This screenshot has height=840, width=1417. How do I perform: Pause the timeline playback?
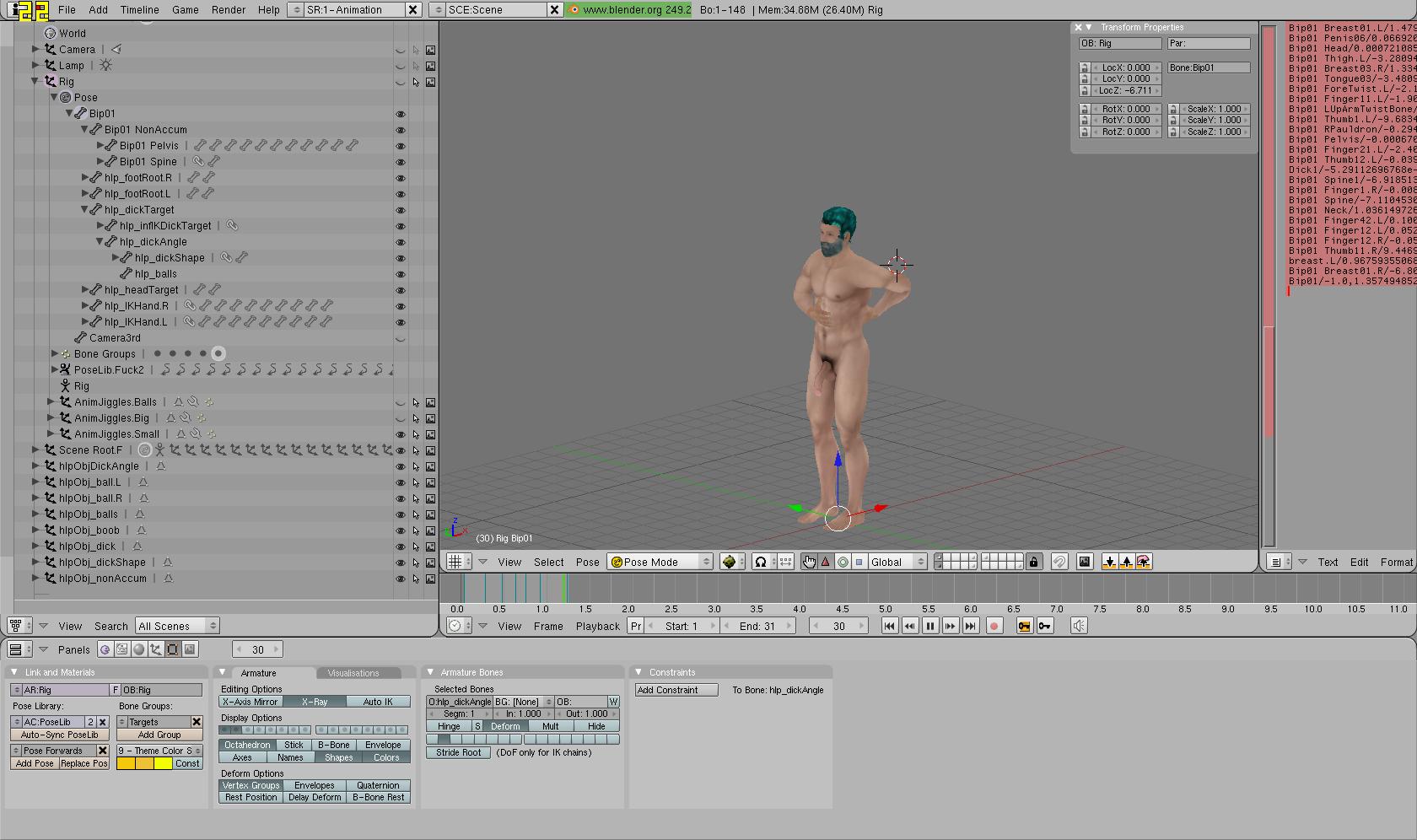(929, 626)
